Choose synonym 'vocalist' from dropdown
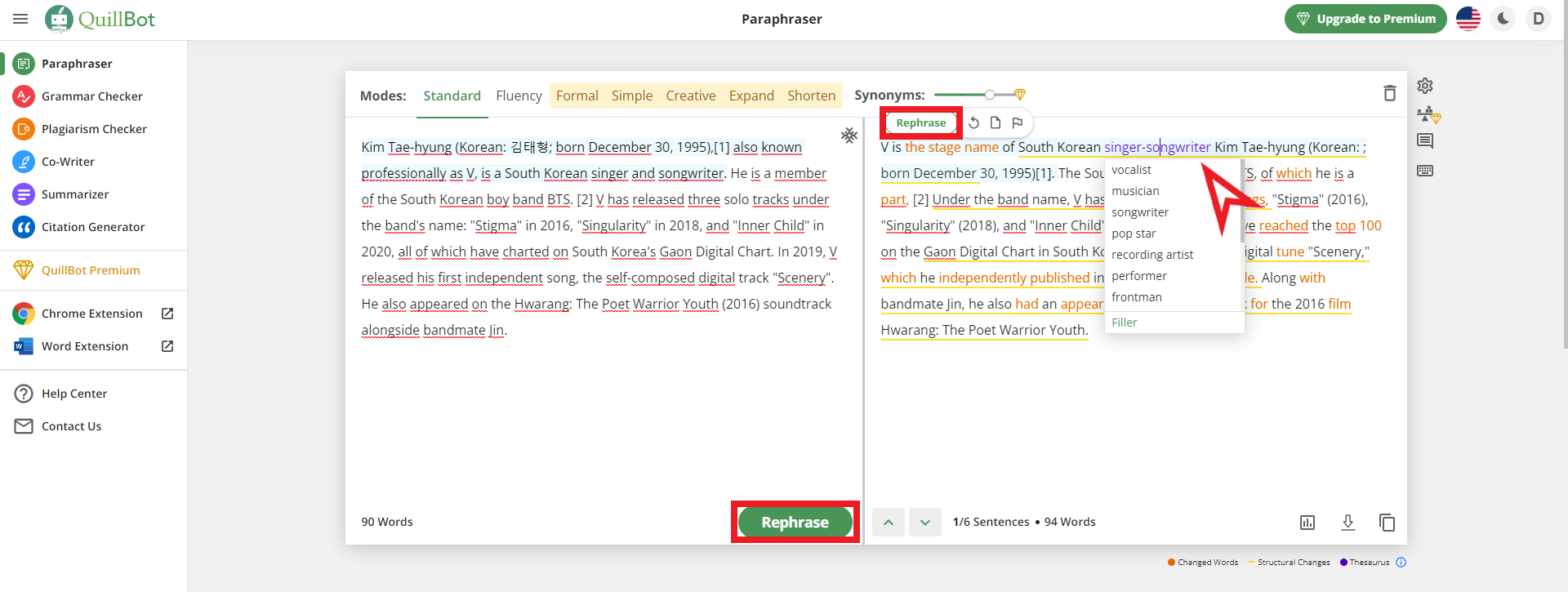This screenshot has height=592, width=1568. coord(1131,170)
